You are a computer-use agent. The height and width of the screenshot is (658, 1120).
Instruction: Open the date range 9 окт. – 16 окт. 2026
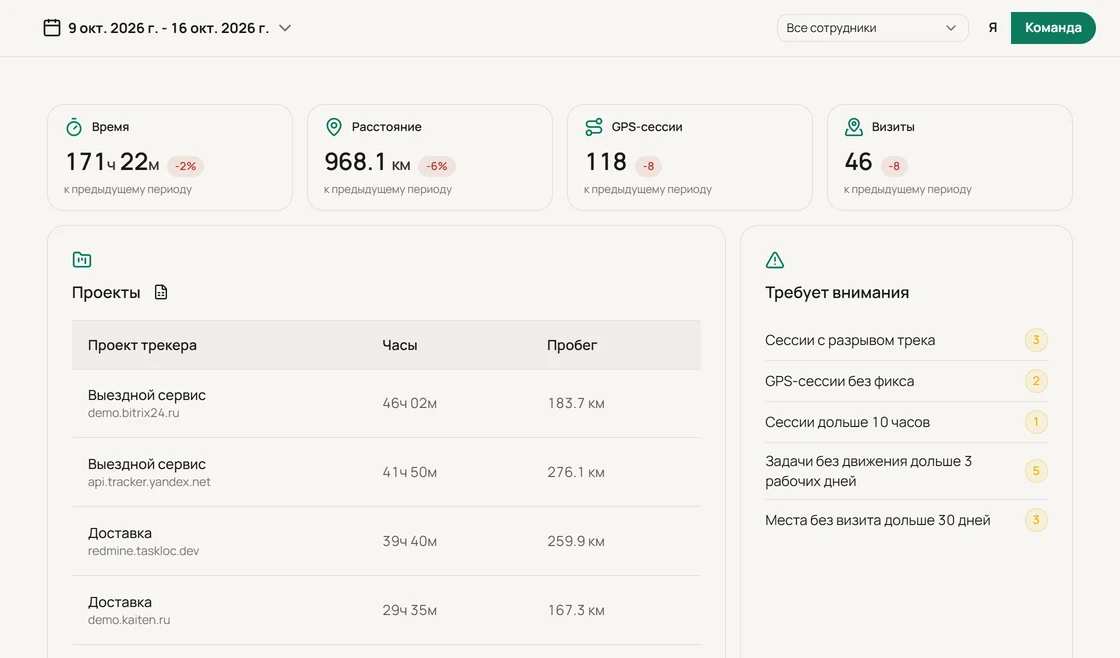169,28
